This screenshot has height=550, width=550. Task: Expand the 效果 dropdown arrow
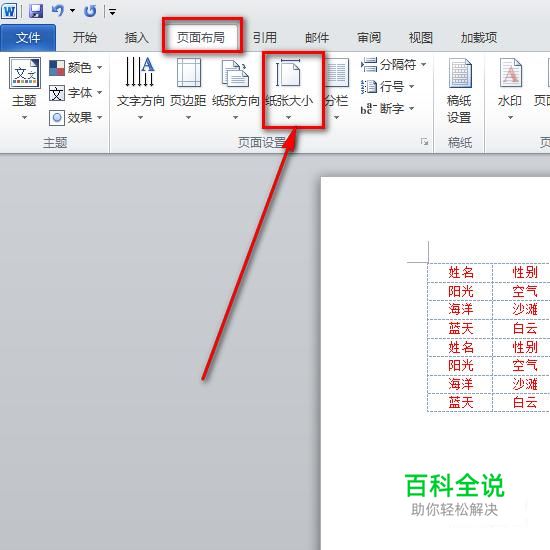point(100,118)
